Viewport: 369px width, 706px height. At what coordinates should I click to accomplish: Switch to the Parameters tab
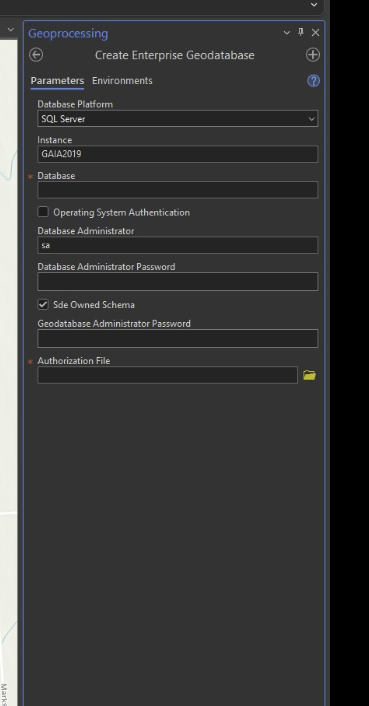[x=57, y=81]
